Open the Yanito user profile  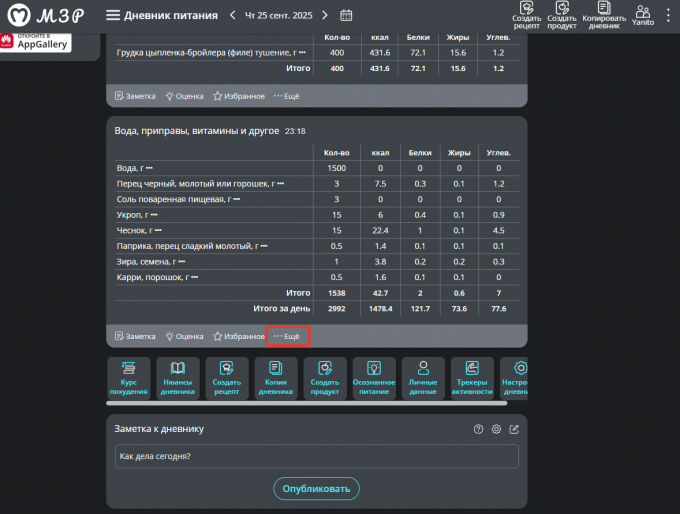click(643, 13)
